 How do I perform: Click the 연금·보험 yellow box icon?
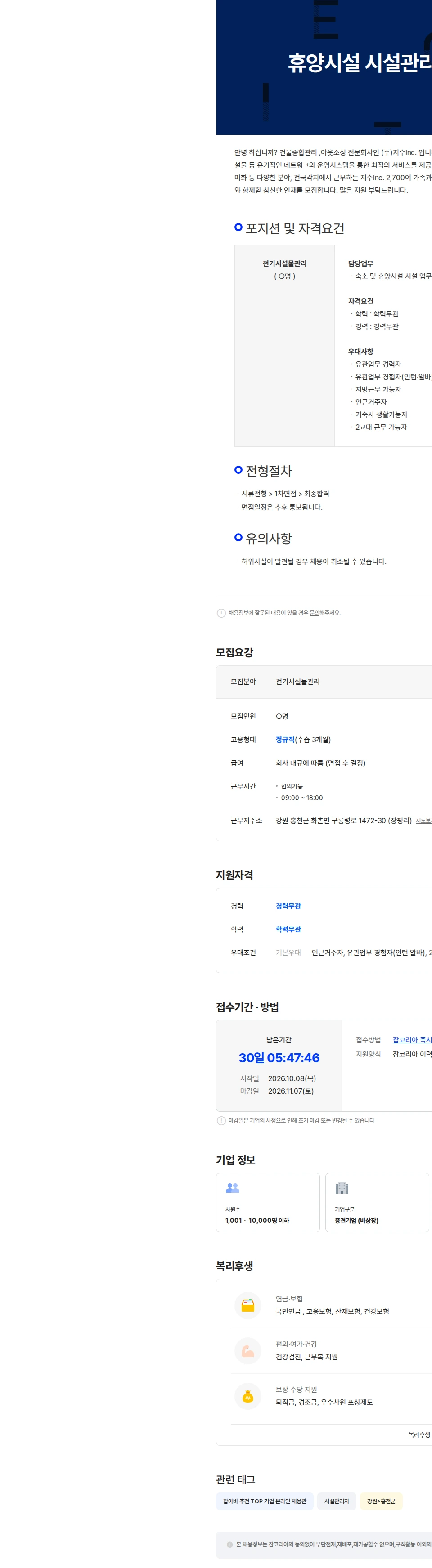pos(248,1305)
